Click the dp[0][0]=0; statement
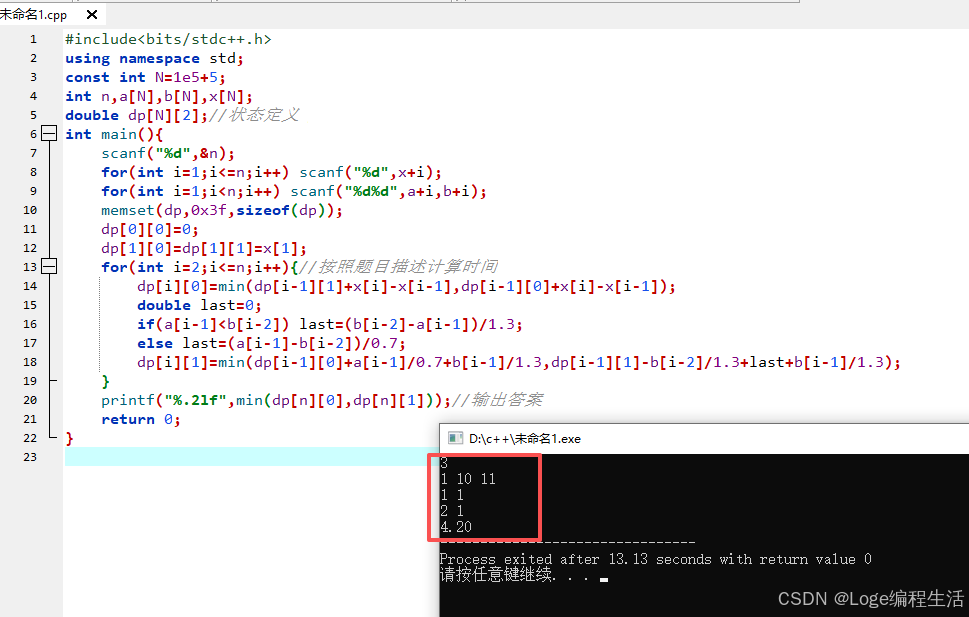969x617 pixels. click(x=150, y=229)
